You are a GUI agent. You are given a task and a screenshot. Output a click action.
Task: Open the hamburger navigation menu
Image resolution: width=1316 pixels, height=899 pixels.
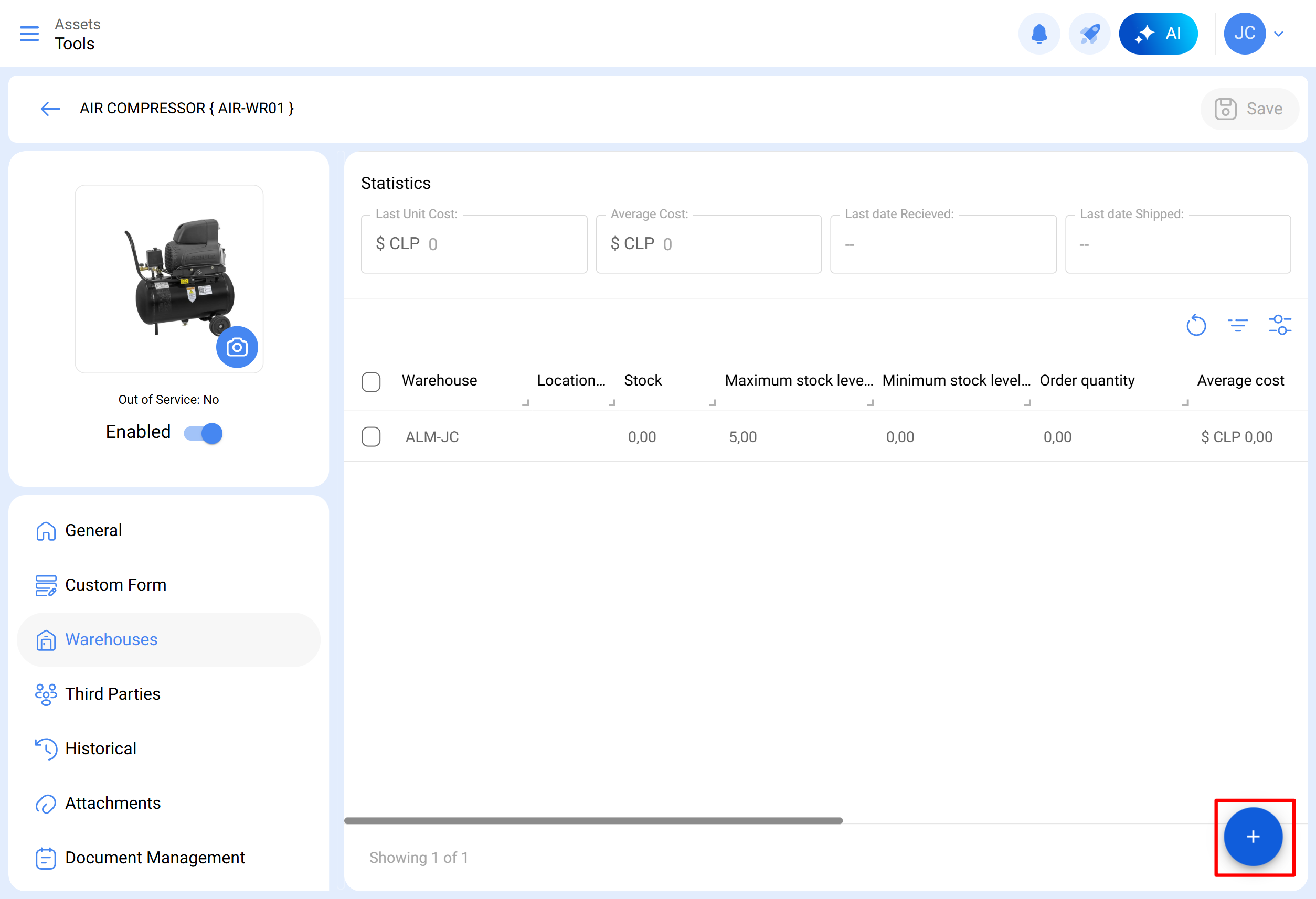coord(29,34)
